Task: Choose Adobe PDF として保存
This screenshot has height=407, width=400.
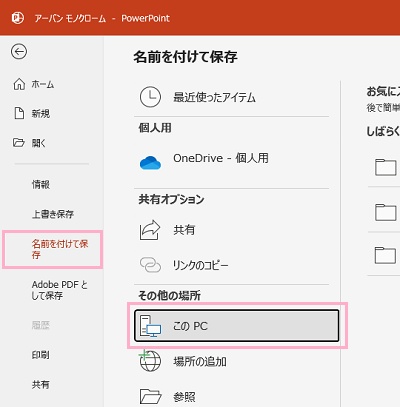Action: coord(60,290)
